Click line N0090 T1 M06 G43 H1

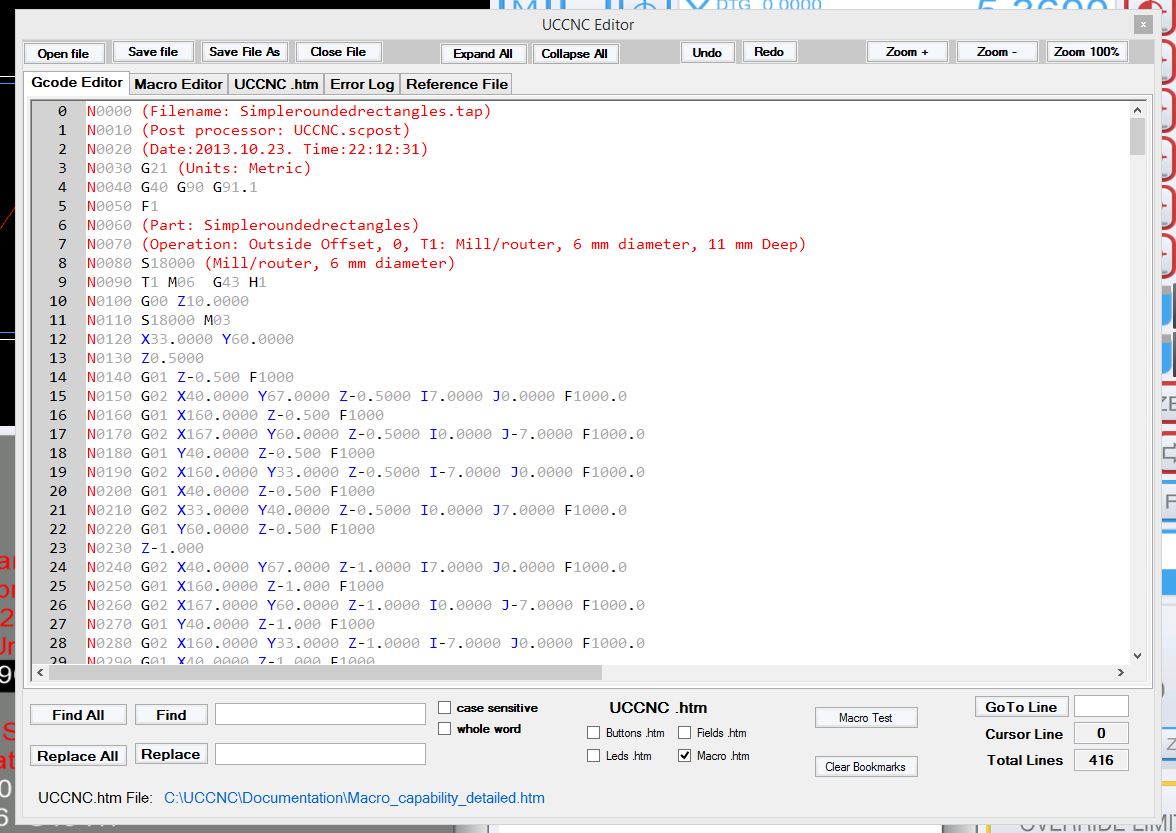[x=176, y=282]
